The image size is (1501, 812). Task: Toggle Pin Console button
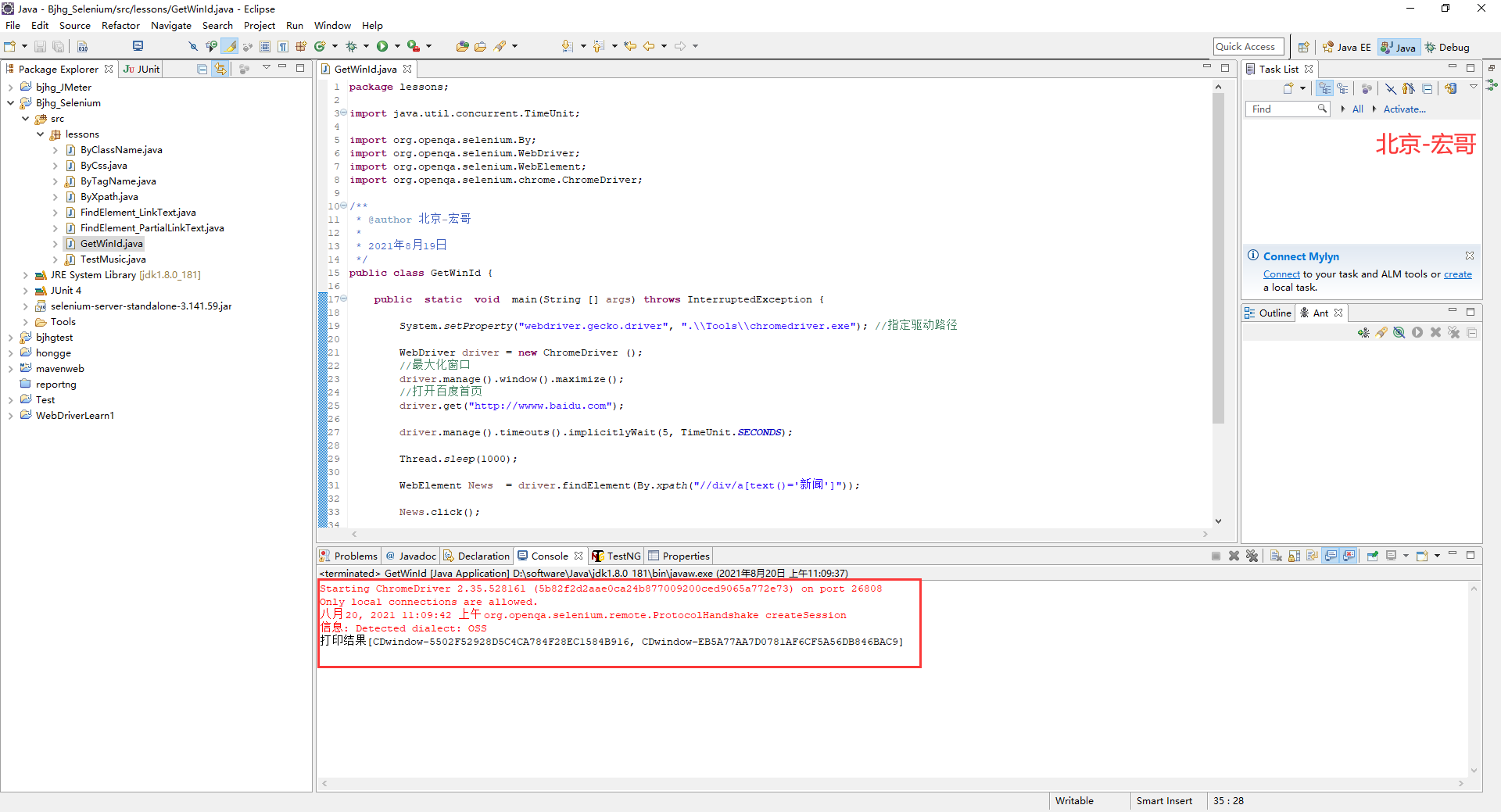point(1373,556)
